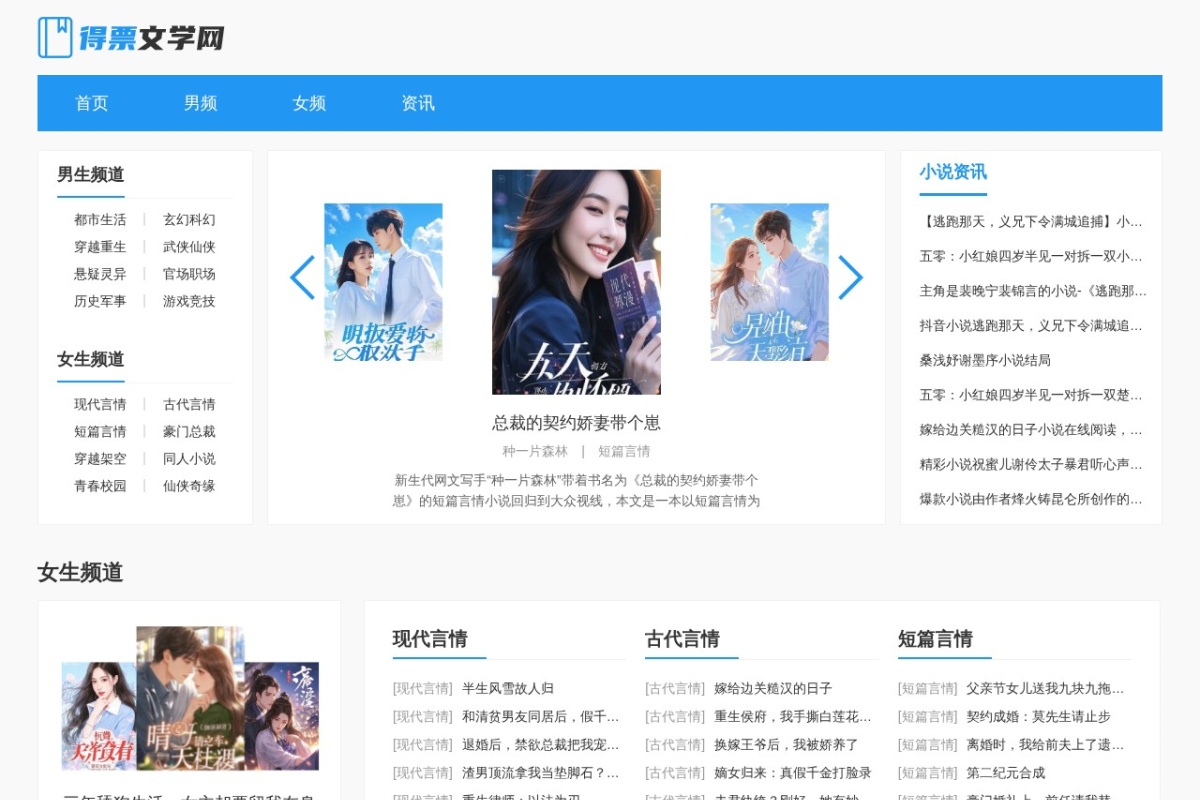Viewport: 1200px width, 800px height.
Task: Open 短篇言情 column heading
Action: point(935,639)
